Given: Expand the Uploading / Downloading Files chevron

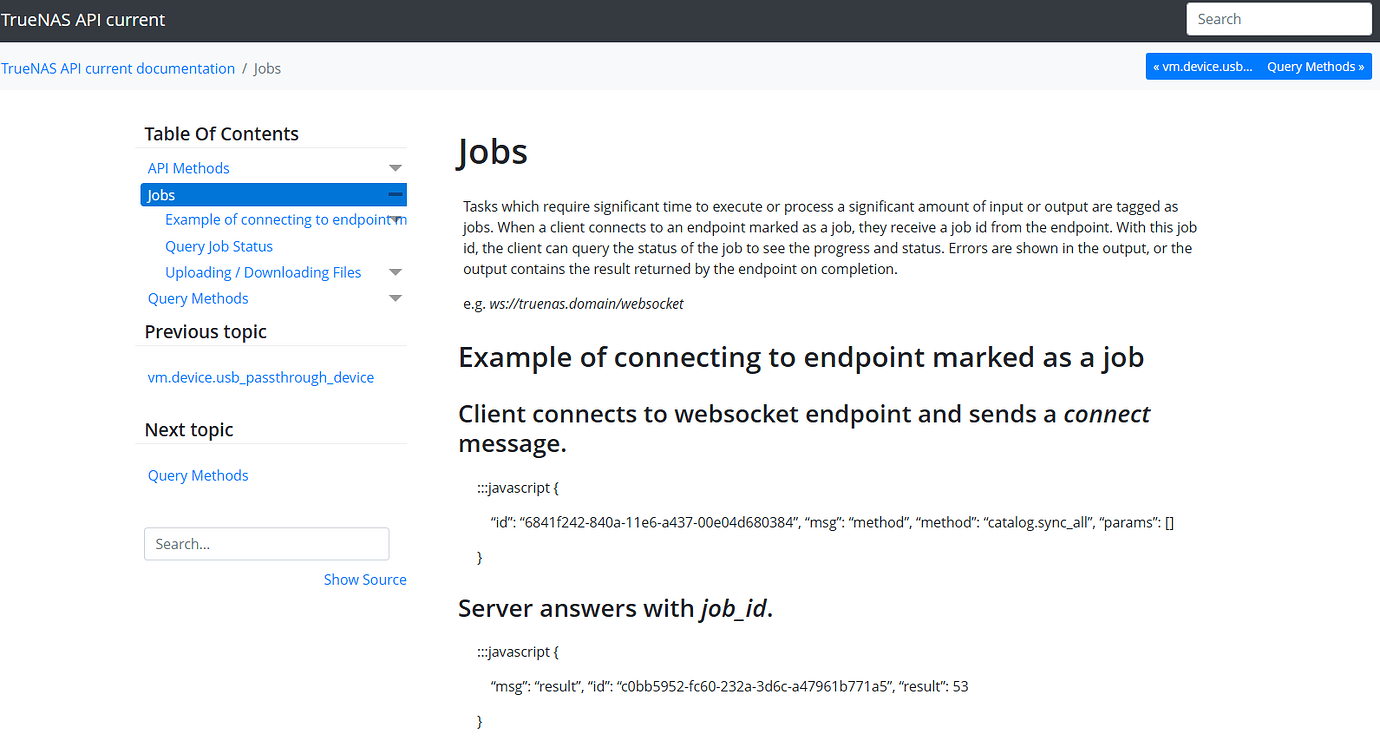Looking at the screenshot, I should [396, 271].
